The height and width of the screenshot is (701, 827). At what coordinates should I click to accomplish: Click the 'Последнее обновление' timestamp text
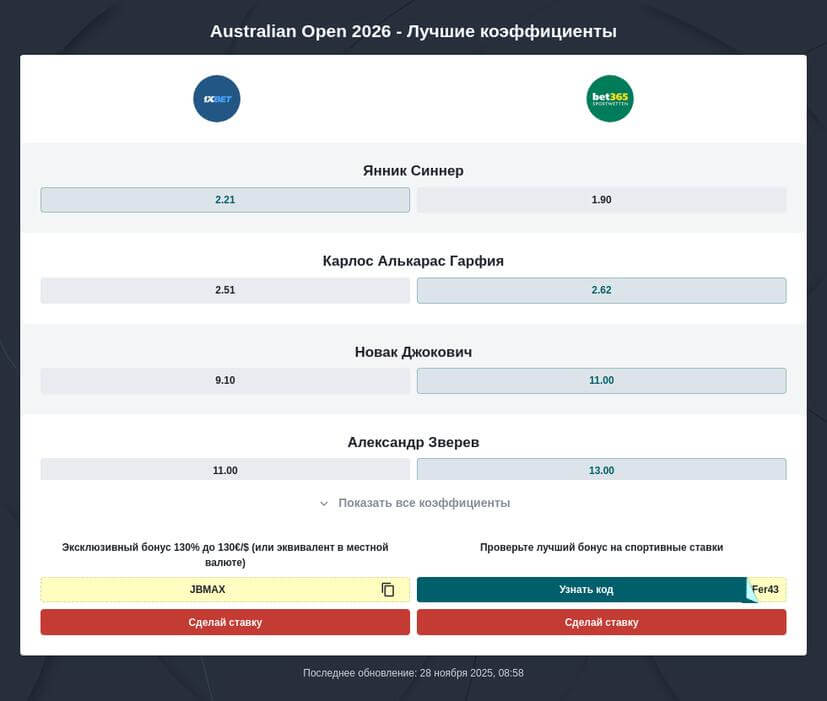pos(413,672)
